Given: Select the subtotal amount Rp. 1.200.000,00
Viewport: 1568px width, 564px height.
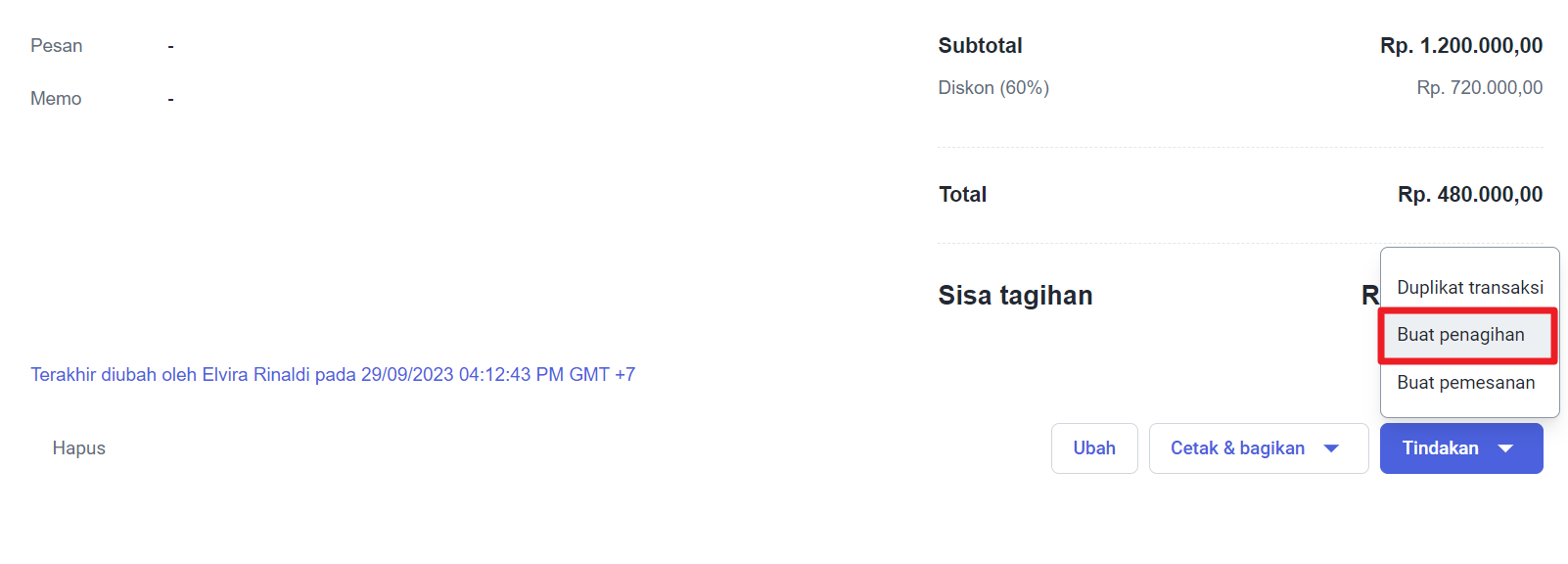Looking at the screenshot, I should 1460,46.
